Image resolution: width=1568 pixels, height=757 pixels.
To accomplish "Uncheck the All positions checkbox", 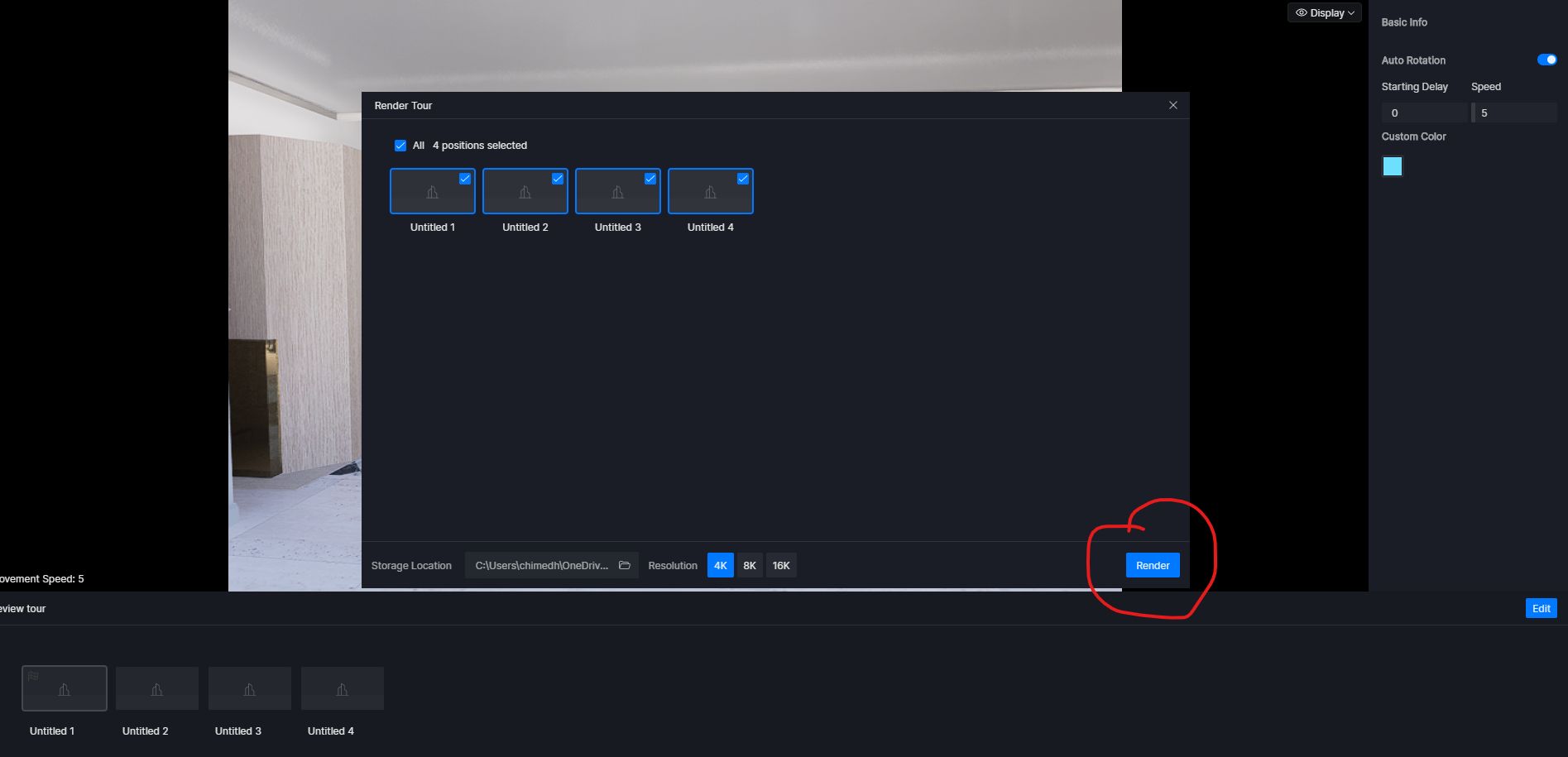I will click(x=400, y=146).
